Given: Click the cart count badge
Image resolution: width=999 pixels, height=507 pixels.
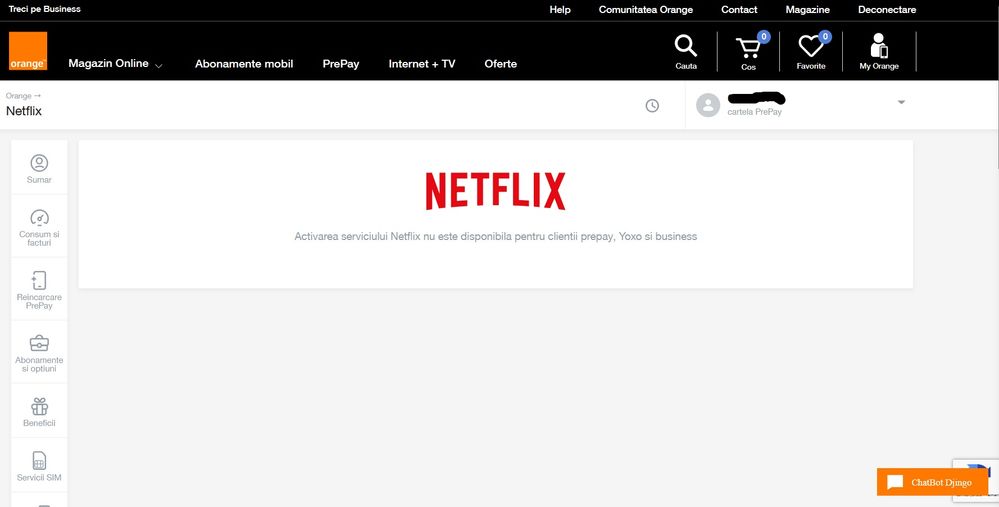Looking at the screenshot, I should click(763, 37).
